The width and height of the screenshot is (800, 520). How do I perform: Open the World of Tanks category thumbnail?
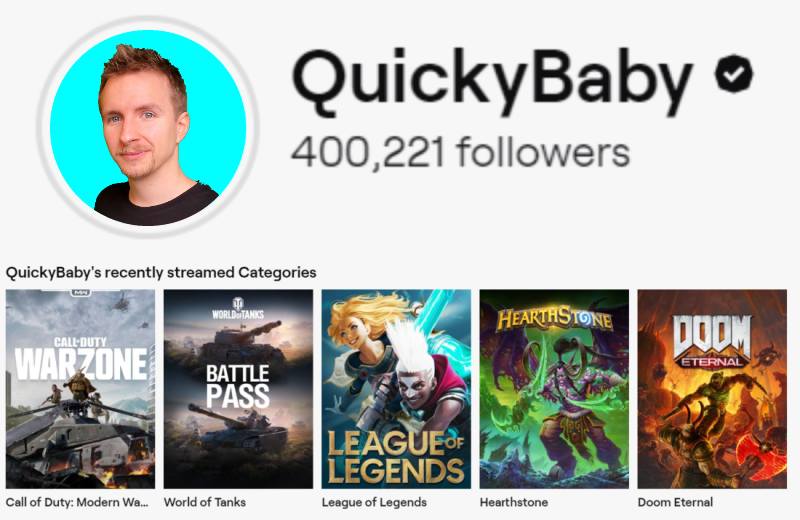(x=238, y=389)
